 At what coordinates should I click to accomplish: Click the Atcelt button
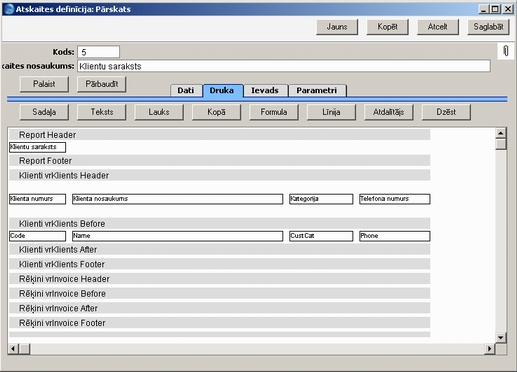[x=438, y=27]
